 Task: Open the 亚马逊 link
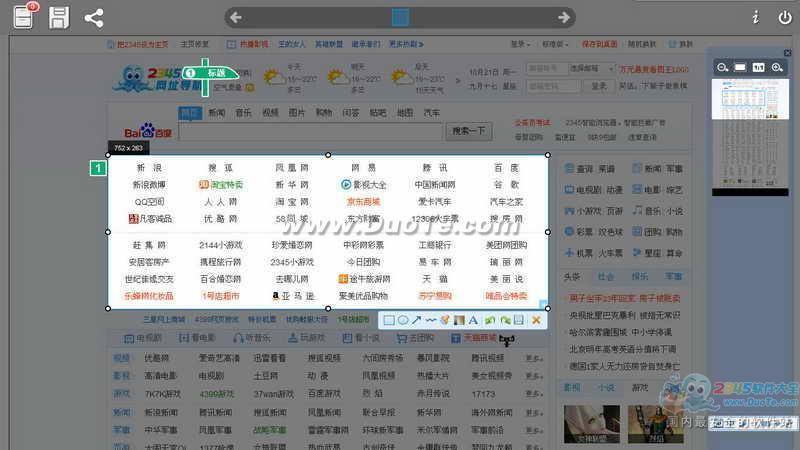(293, 296)
